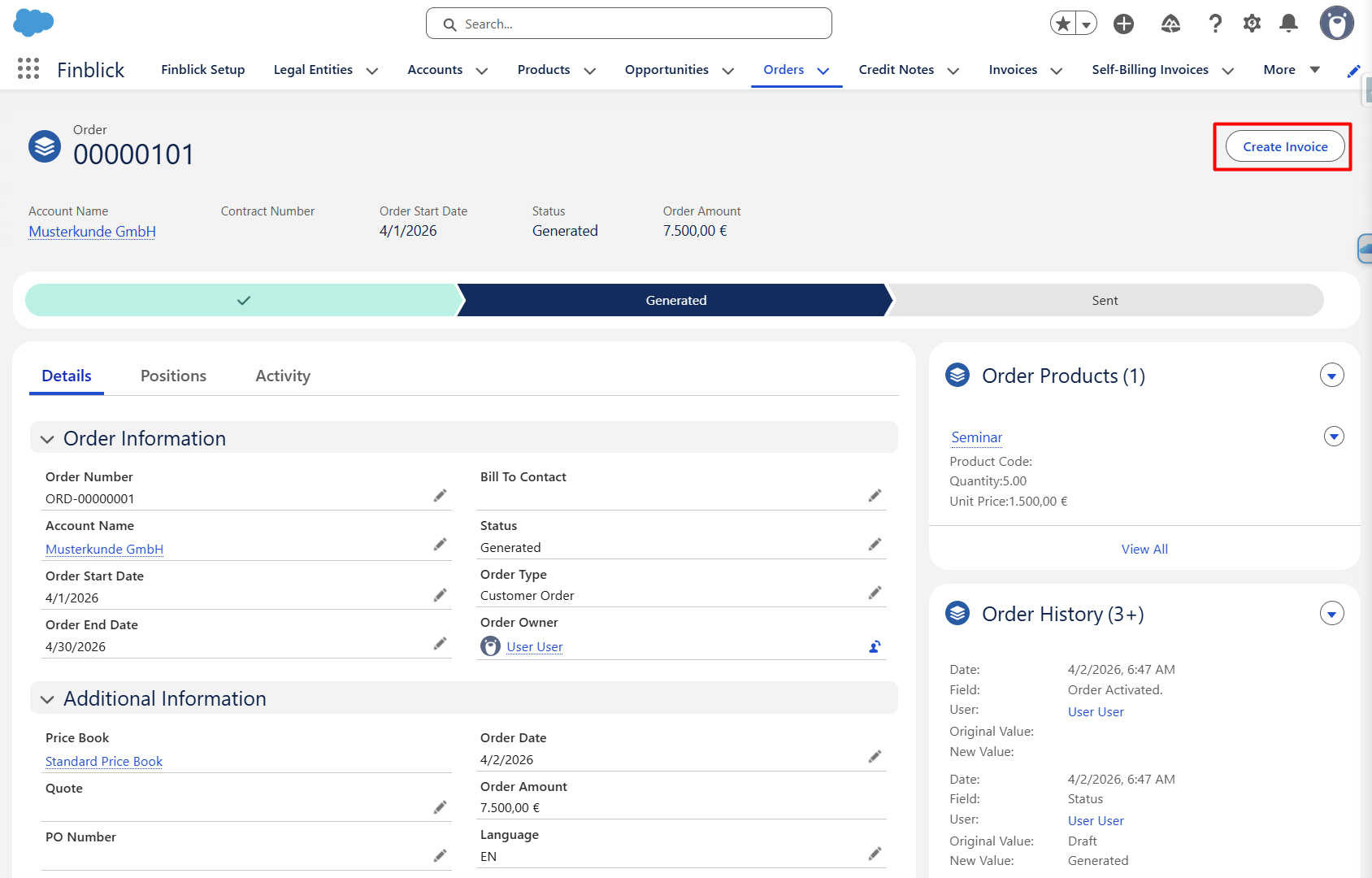Expand the Credit Notes menu chevron
This screenshot has width=1372, height=878.
(953, 71)
